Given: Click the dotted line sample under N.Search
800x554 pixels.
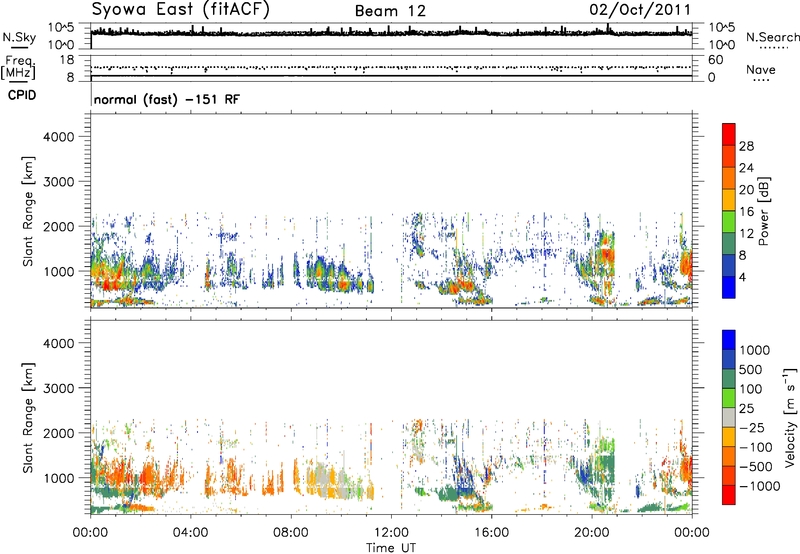Looking at the screenshot, I should (773, 48).
